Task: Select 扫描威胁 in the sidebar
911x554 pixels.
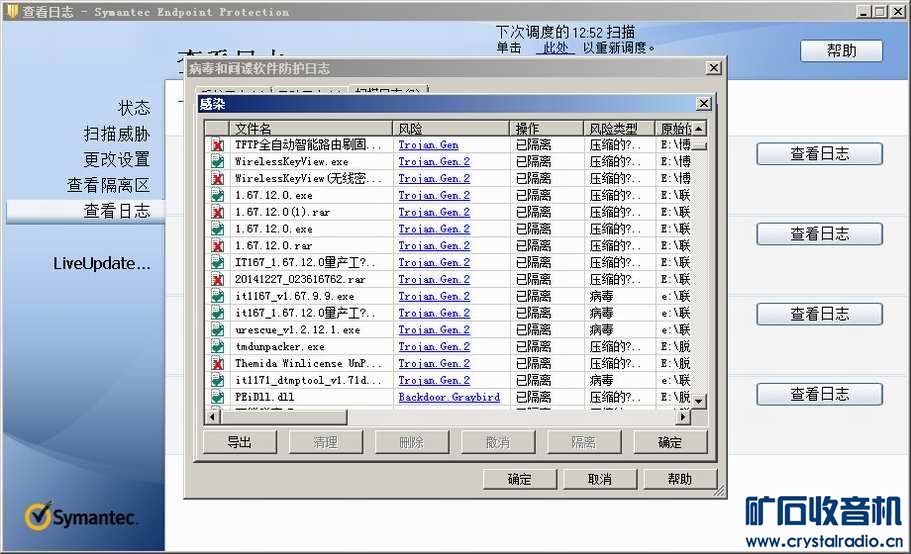Action: 117,134
